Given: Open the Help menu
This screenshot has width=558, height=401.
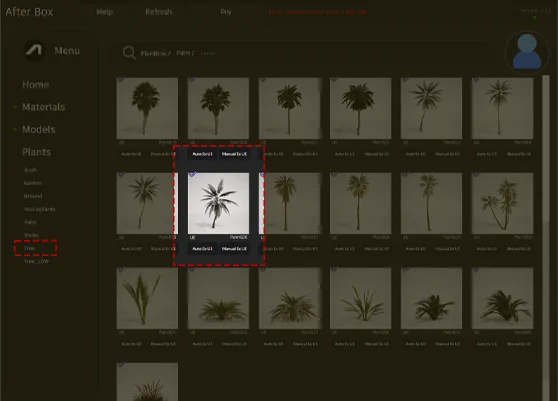Looking at the screenshot, I should (x=105, y=12).
